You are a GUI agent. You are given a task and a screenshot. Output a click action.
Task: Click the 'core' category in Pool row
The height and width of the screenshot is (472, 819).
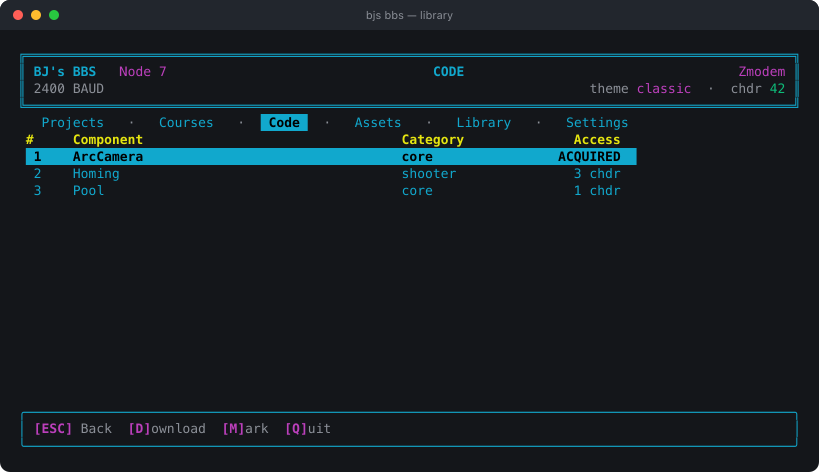417,191
